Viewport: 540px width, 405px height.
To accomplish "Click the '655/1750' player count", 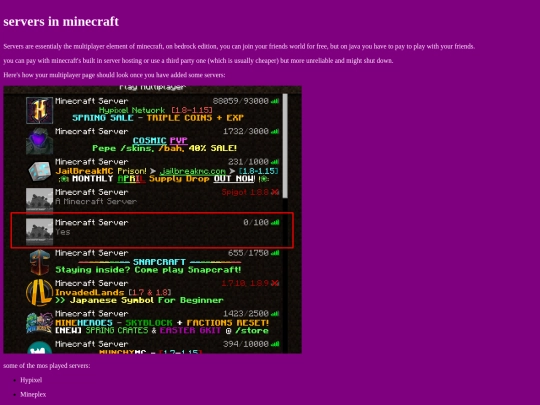I will pos(248,253).
